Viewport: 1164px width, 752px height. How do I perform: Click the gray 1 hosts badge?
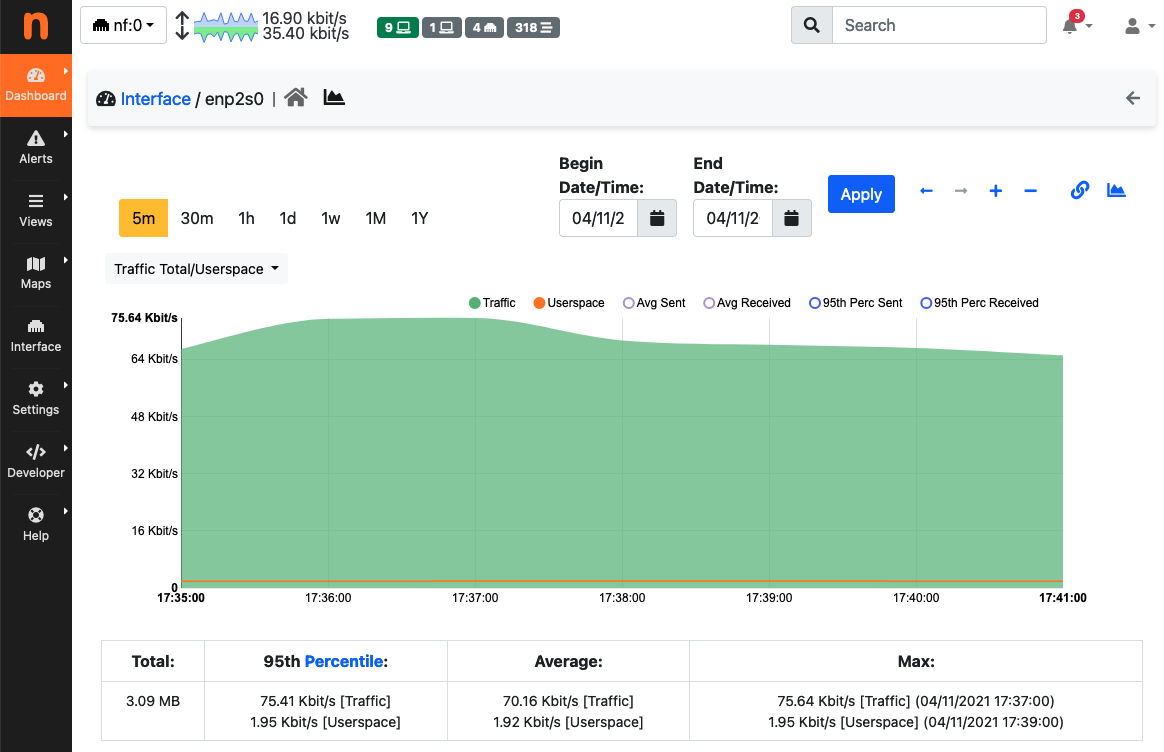442,27
